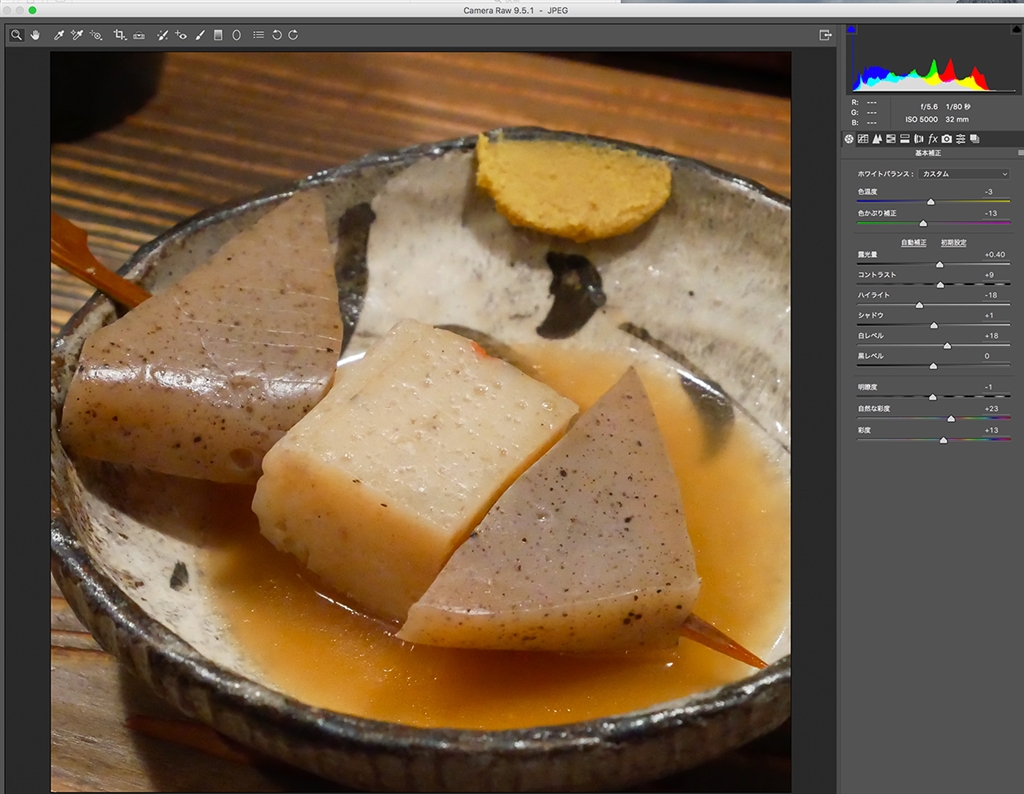Open the ホワイトバランス dropdown

point(965,174)
